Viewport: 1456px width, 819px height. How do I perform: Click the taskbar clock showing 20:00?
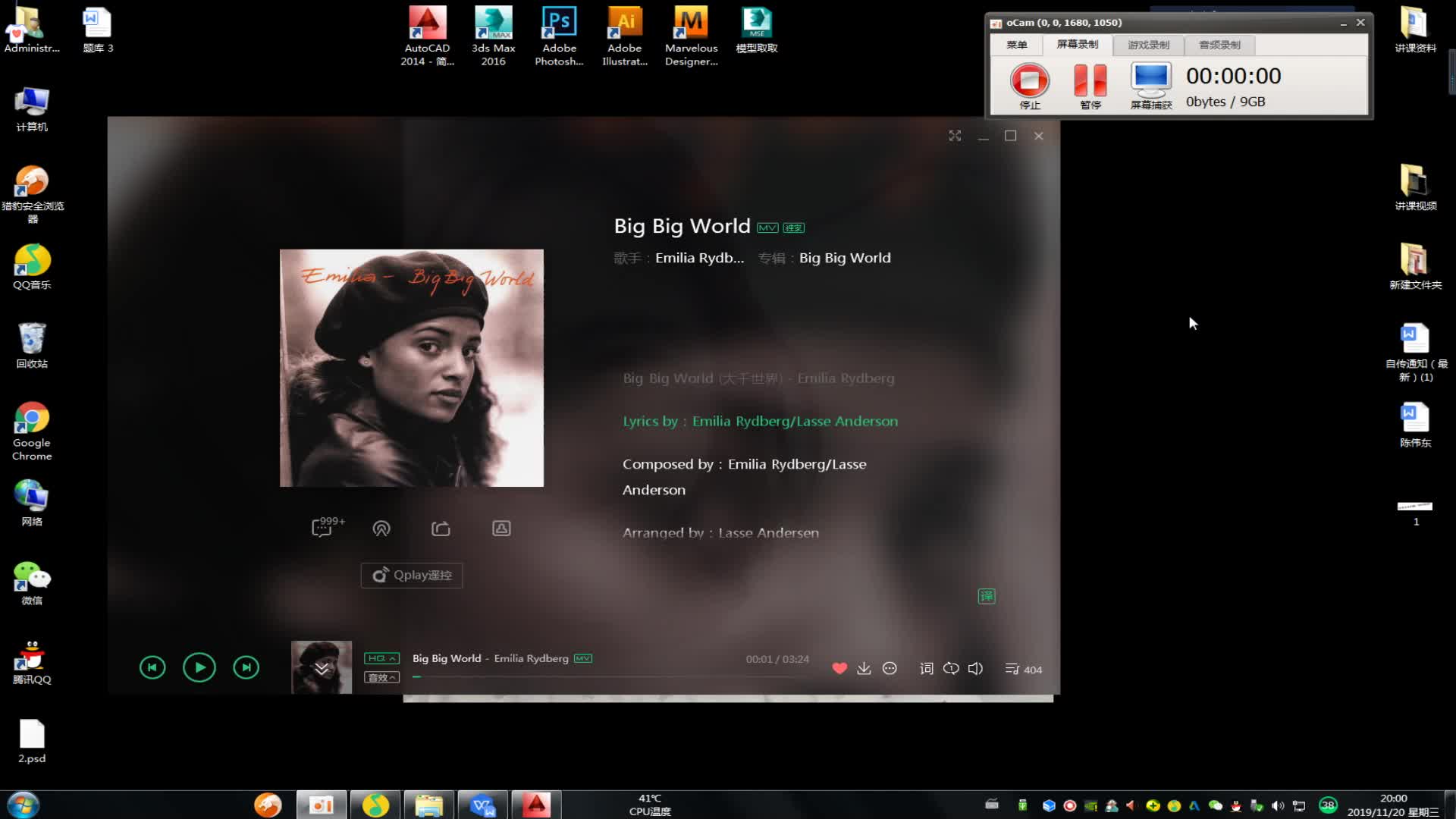1392,805
